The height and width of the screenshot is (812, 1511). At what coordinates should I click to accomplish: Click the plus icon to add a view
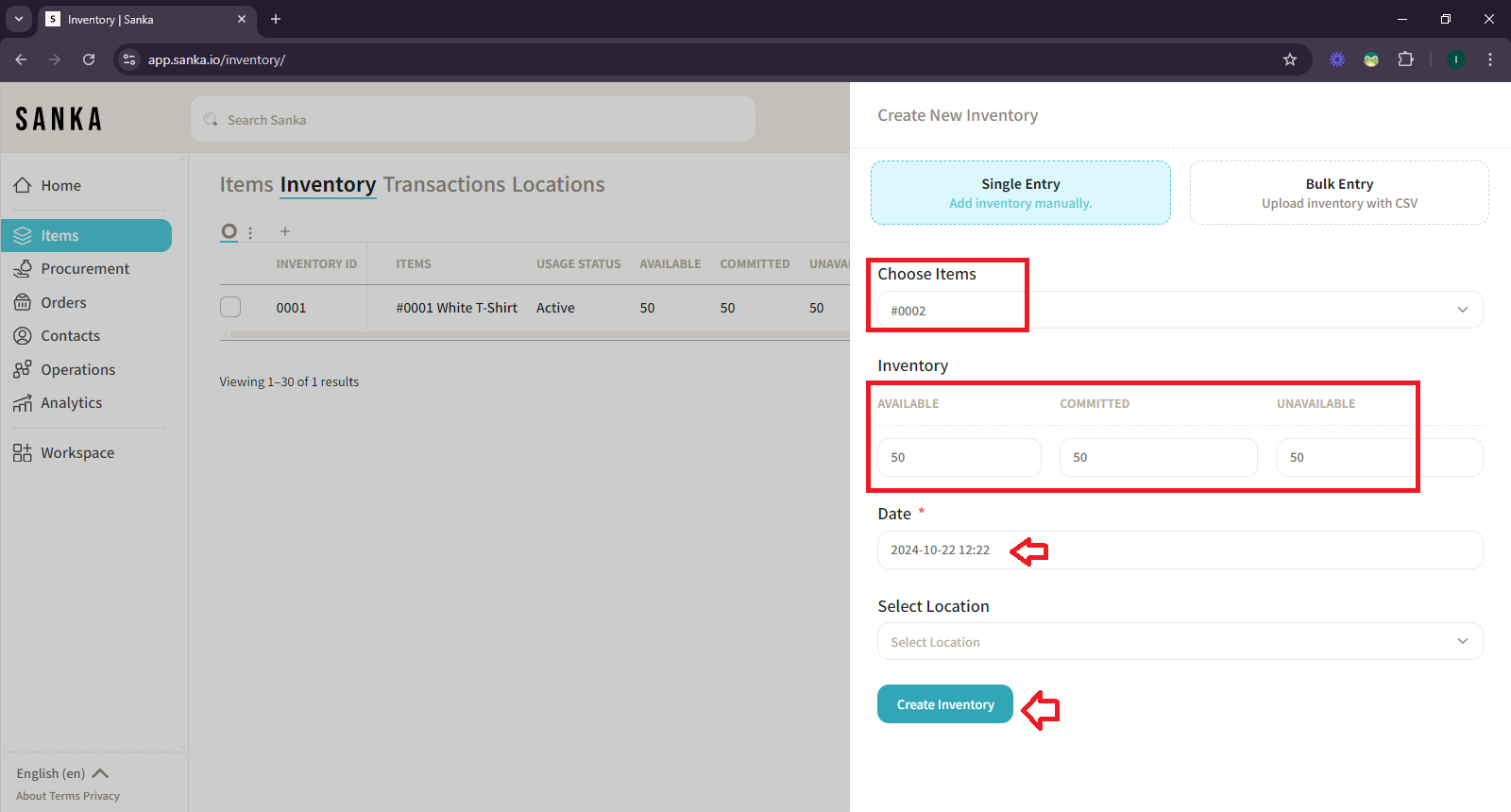pyautogui.click(x=285, y=231)
